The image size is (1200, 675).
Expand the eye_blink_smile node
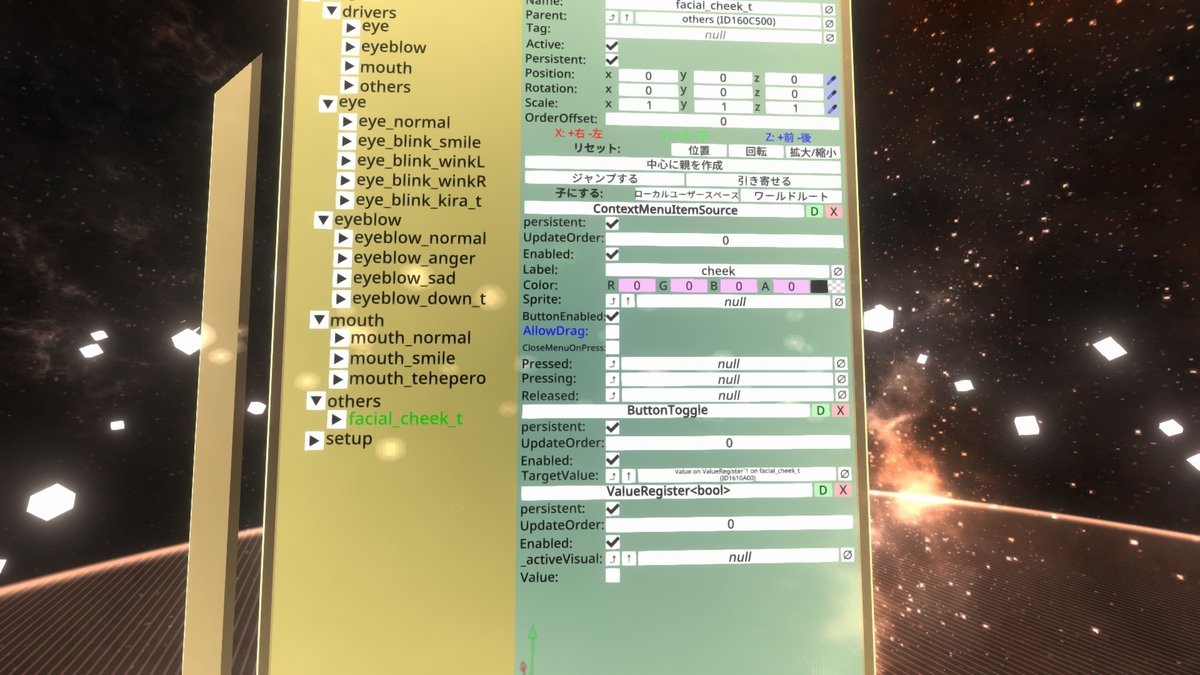[x=346, y=142]
